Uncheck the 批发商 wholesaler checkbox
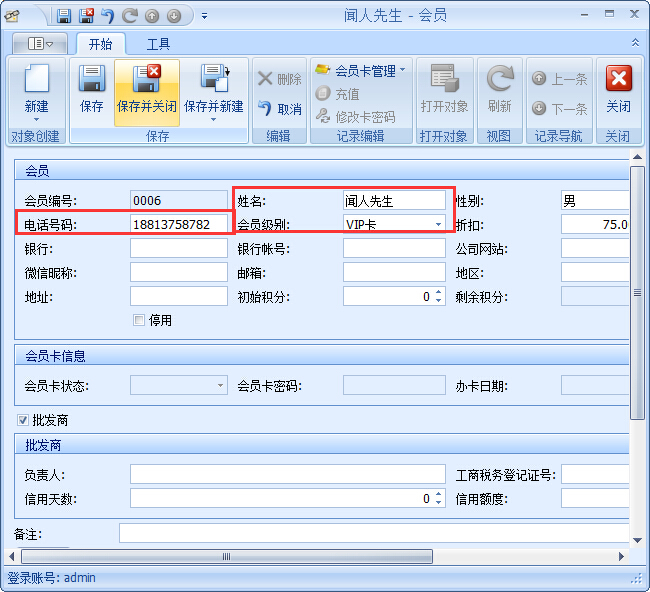650x592 pixels. click(x=23, y=420)
